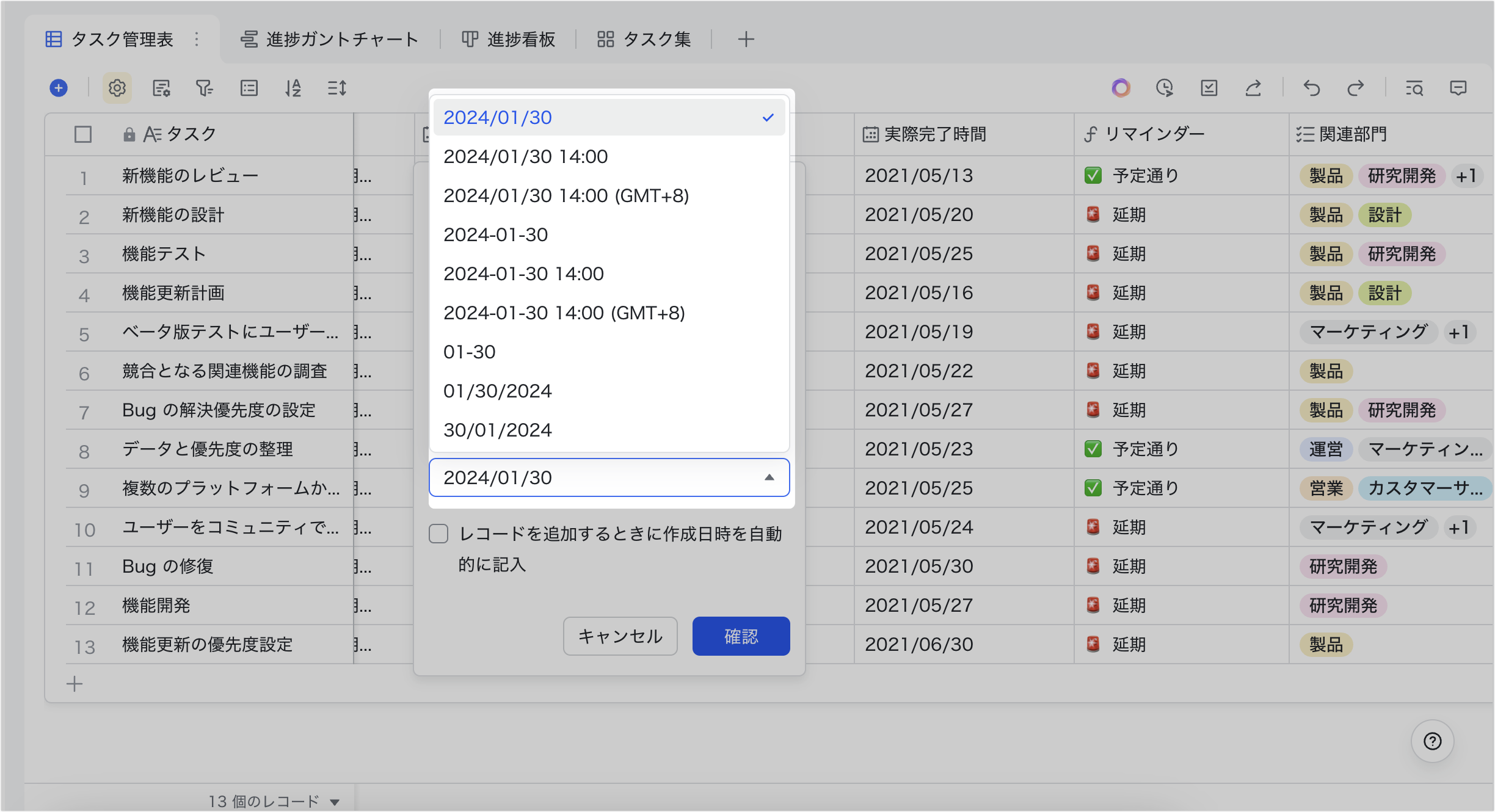The image size is (1495, 812).
Task: Open the comments icon in toolbar
Action: [1458, 88]
